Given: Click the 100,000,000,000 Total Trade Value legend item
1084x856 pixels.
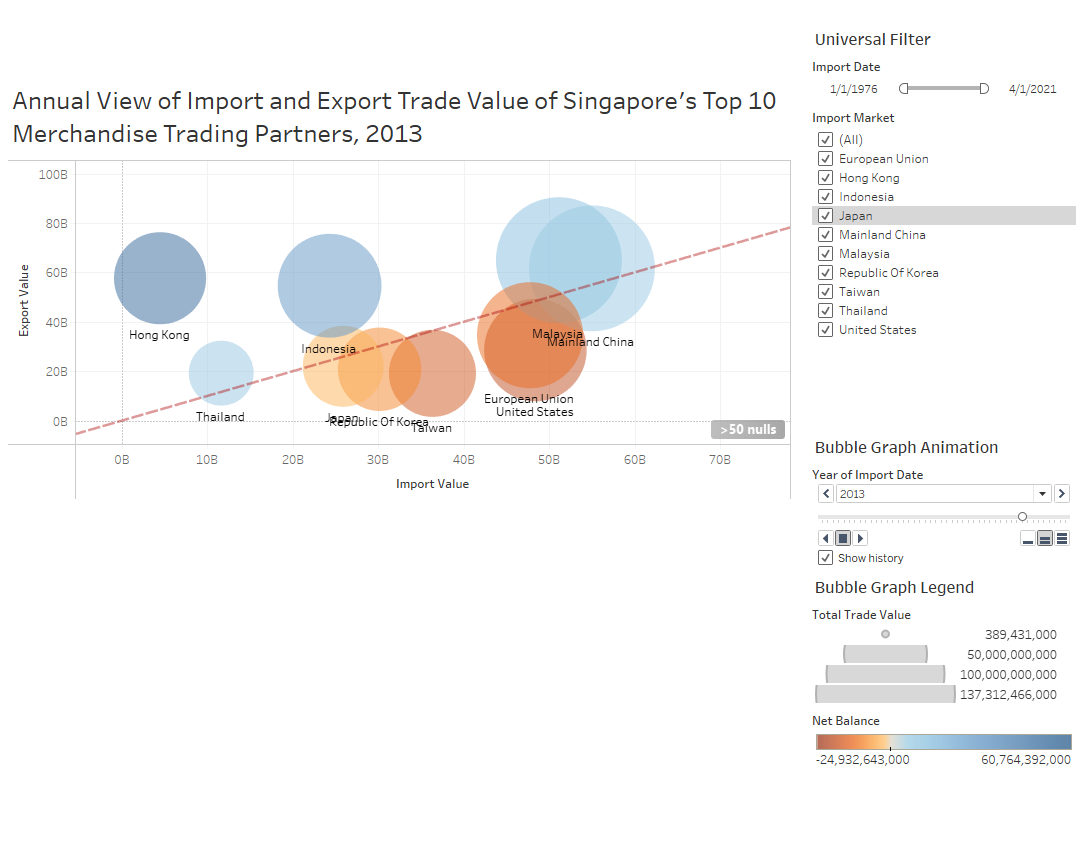Looking at the screenshot, I should pyautogui.click(x=885, y=674).
